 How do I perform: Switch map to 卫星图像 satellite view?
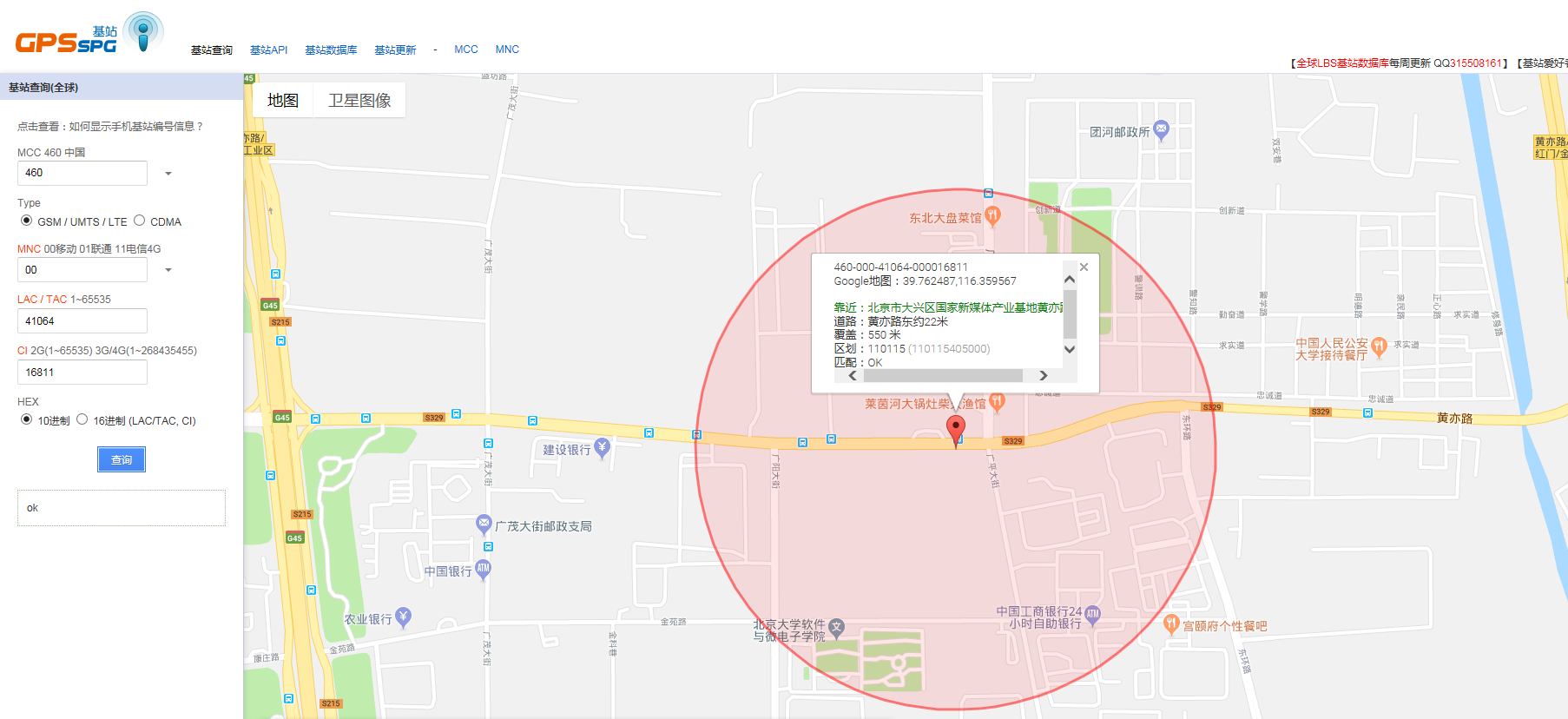[359, 100]
